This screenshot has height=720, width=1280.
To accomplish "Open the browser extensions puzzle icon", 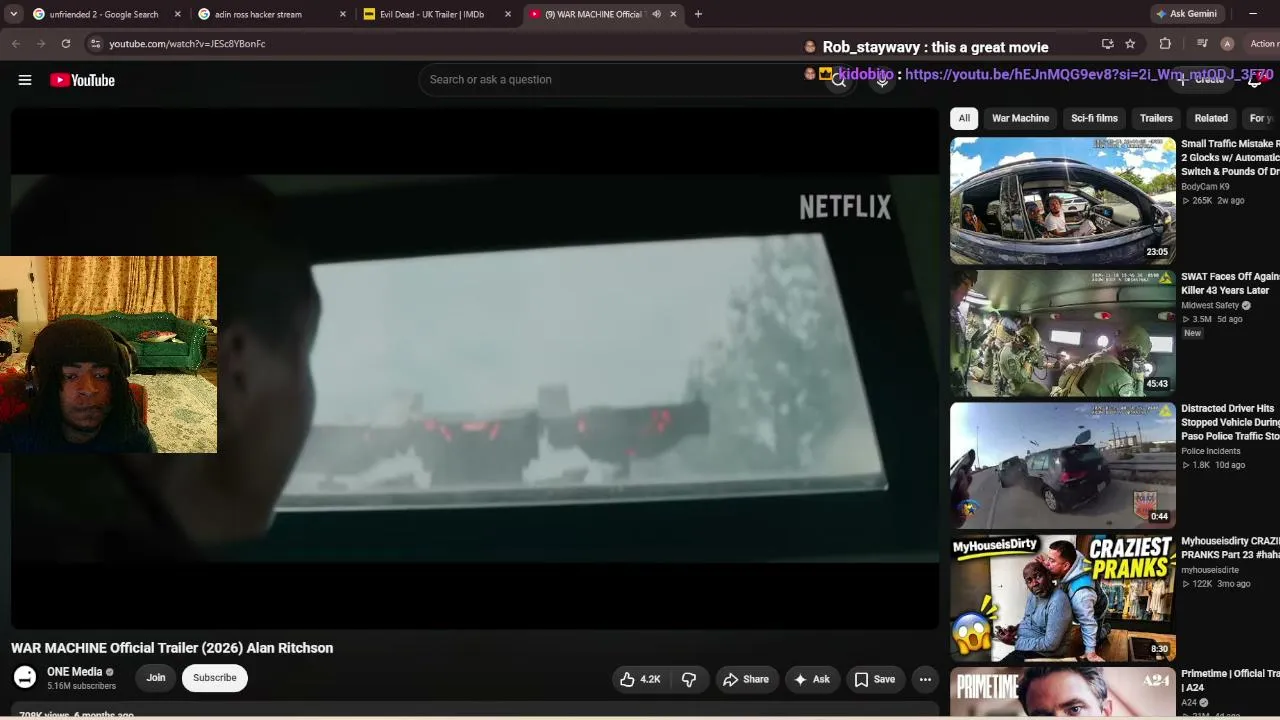I will pyautogui.click(x=1165, y=44).
